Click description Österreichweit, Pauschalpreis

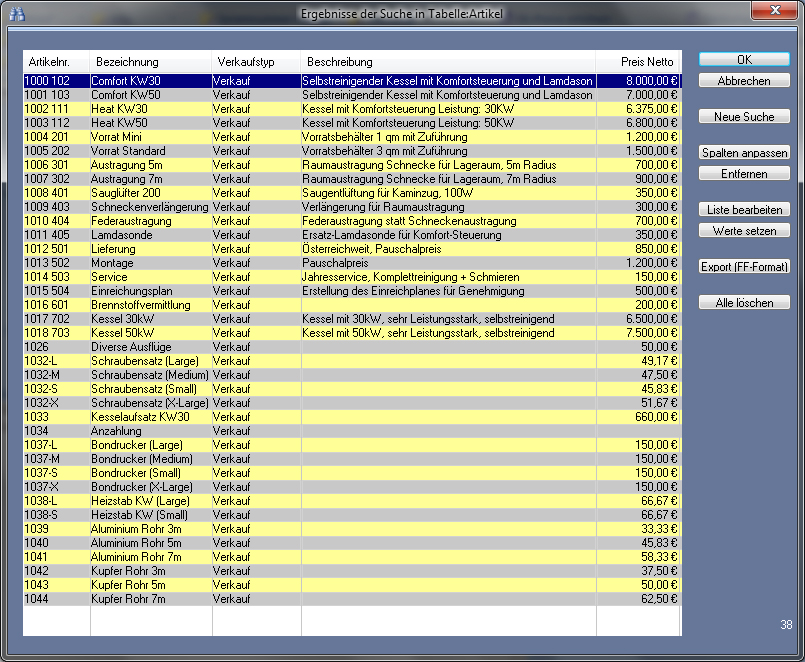point(371,249)
